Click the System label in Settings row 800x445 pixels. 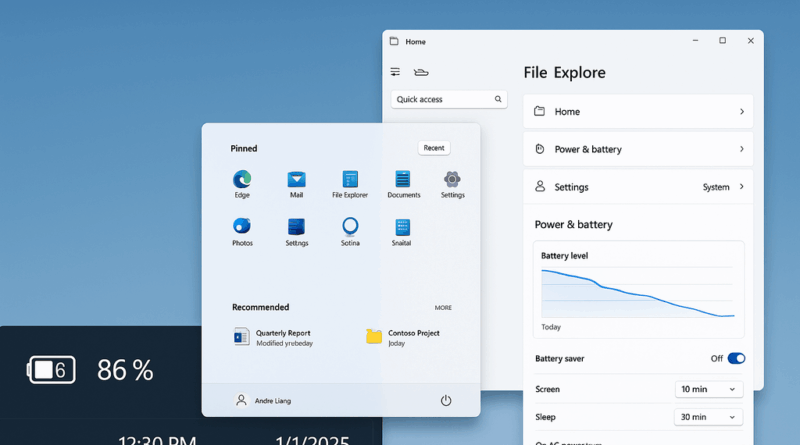pos(716,187)
